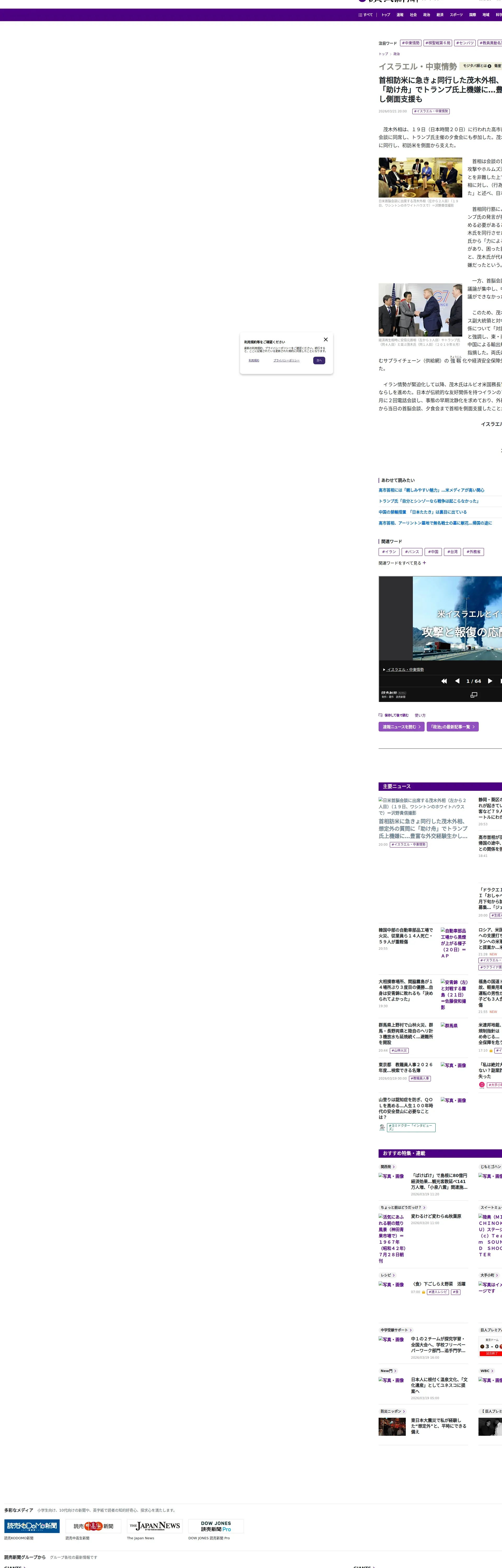The width and height of the screenshot is (502, 1568).
Task: Open the 群馬県上野村で山林火災 article
Action: pos(406,1033)
